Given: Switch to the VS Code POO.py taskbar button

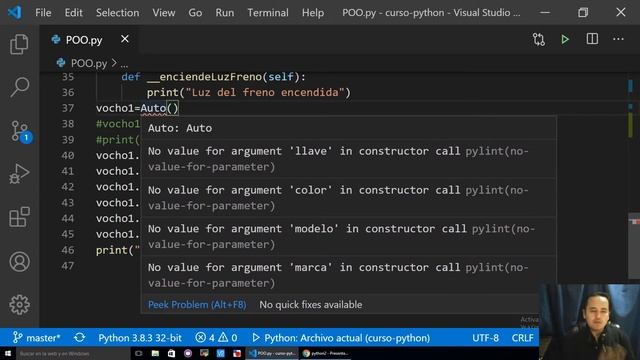Looking at the screenshot, I should click(x=272, y=353).
